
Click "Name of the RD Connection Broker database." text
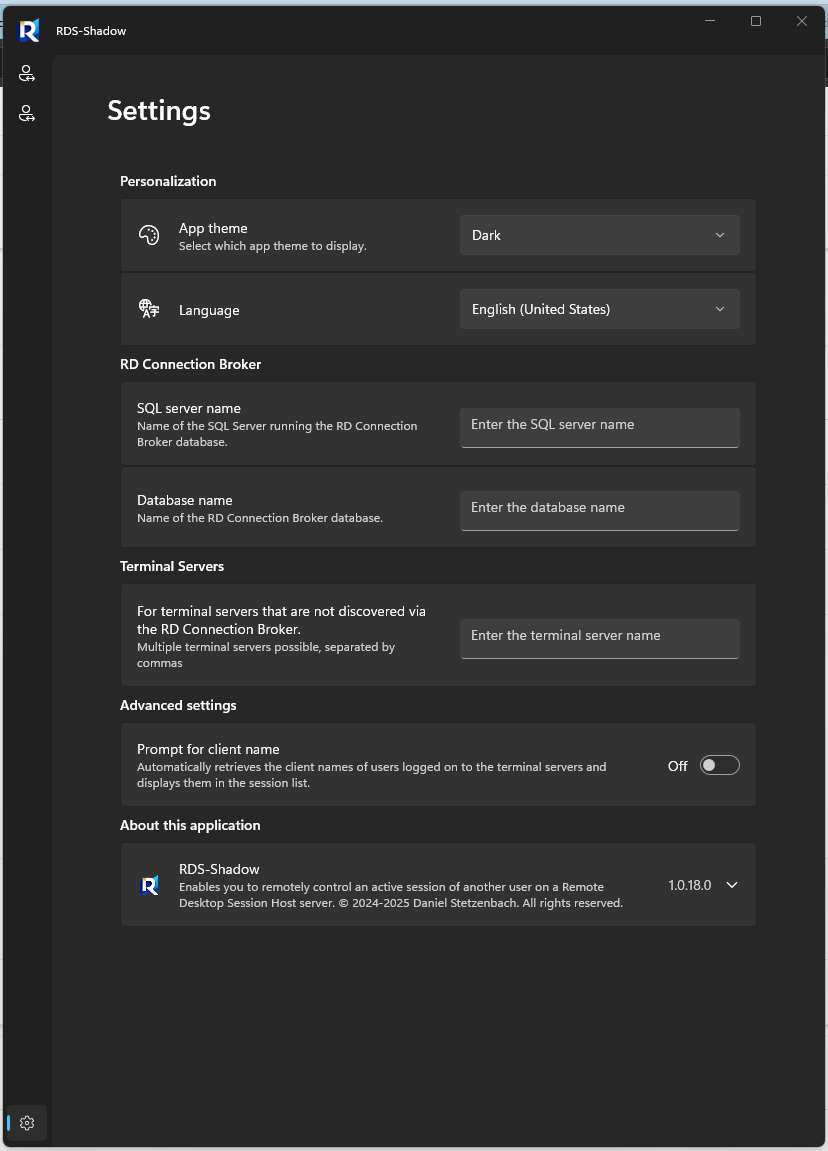[x=260, y=518]
